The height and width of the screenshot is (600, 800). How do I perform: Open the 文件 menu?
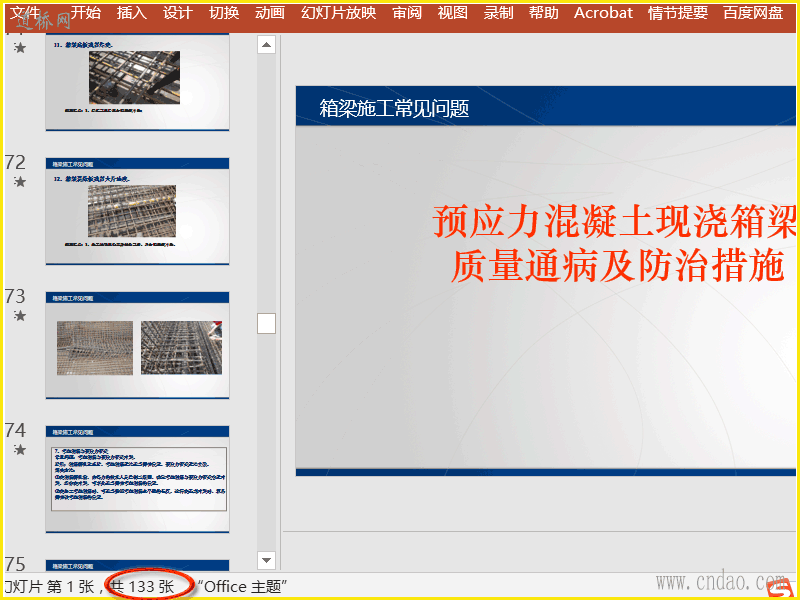click(24, 13)
